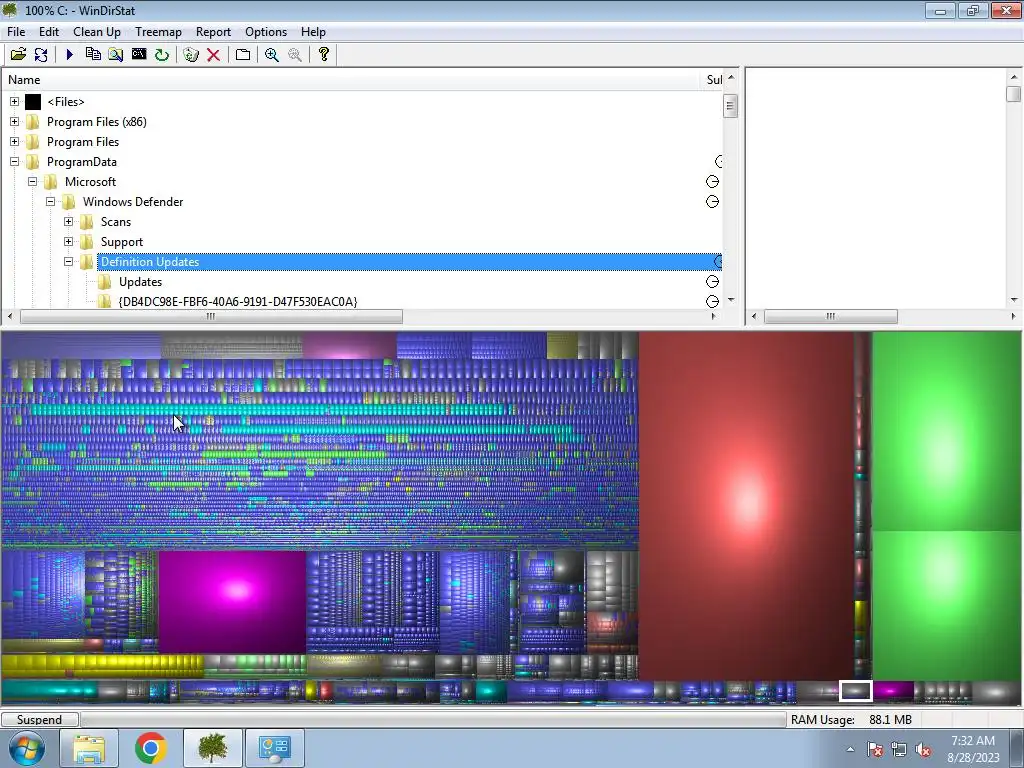
Task: Click the Windows Defender folder icon
Action: click(69, 202)
